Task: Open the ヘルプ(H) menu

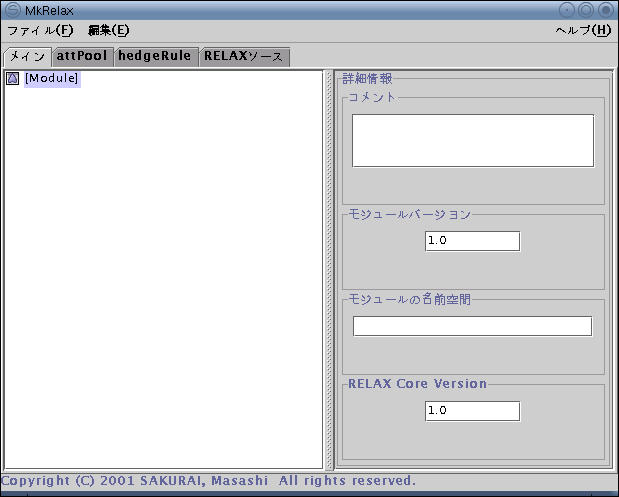Action: point(582,30)
